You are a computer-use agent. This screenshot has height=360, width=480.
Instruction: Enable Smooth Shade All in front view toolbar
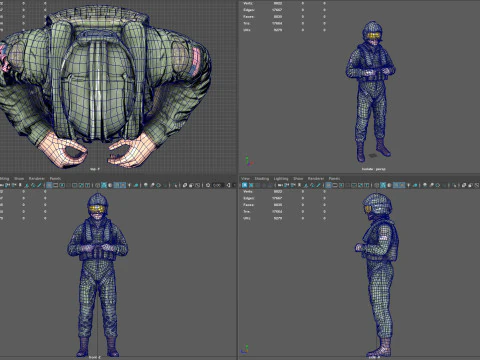click(x=104, y=185)
